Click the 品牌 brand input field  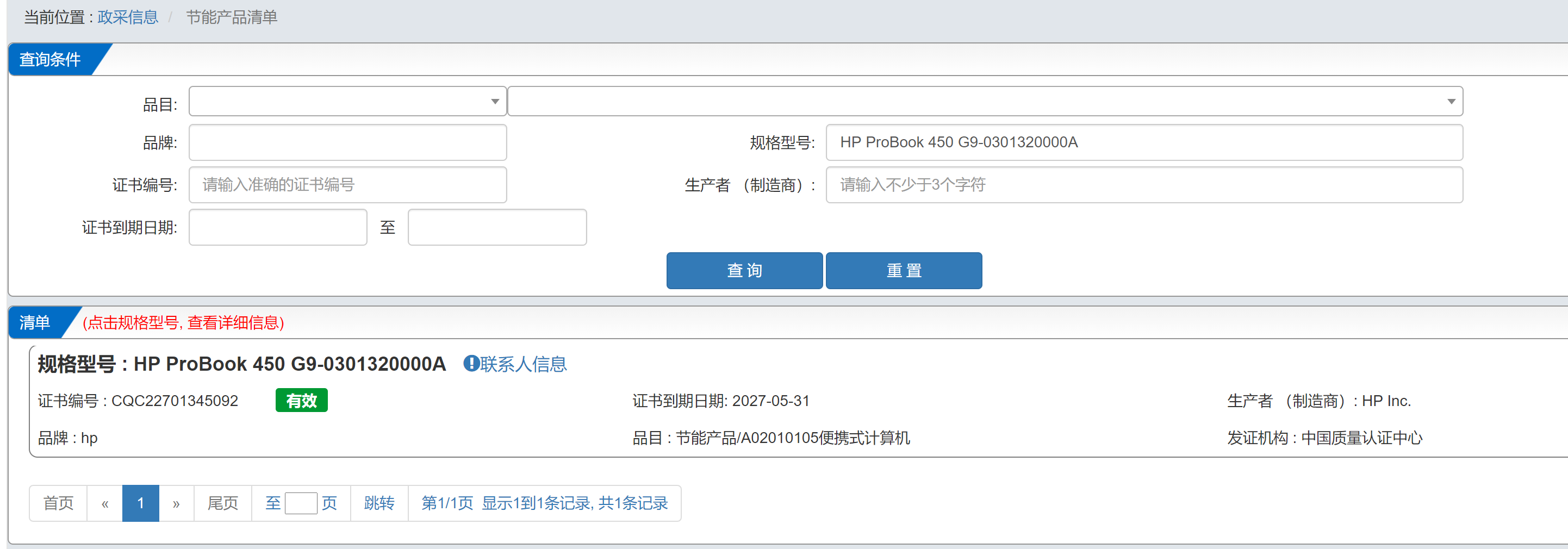point(347,142)
